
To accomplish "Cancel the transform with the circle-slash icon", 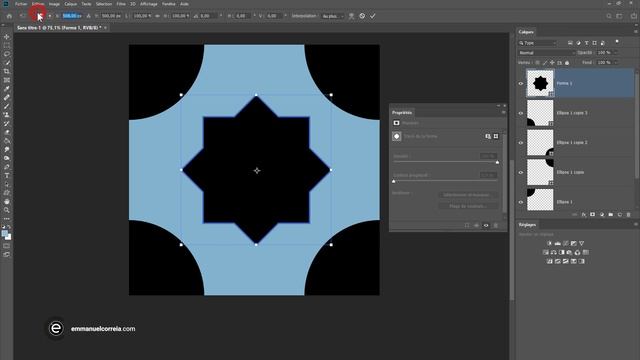I will [x=362, y=16].
